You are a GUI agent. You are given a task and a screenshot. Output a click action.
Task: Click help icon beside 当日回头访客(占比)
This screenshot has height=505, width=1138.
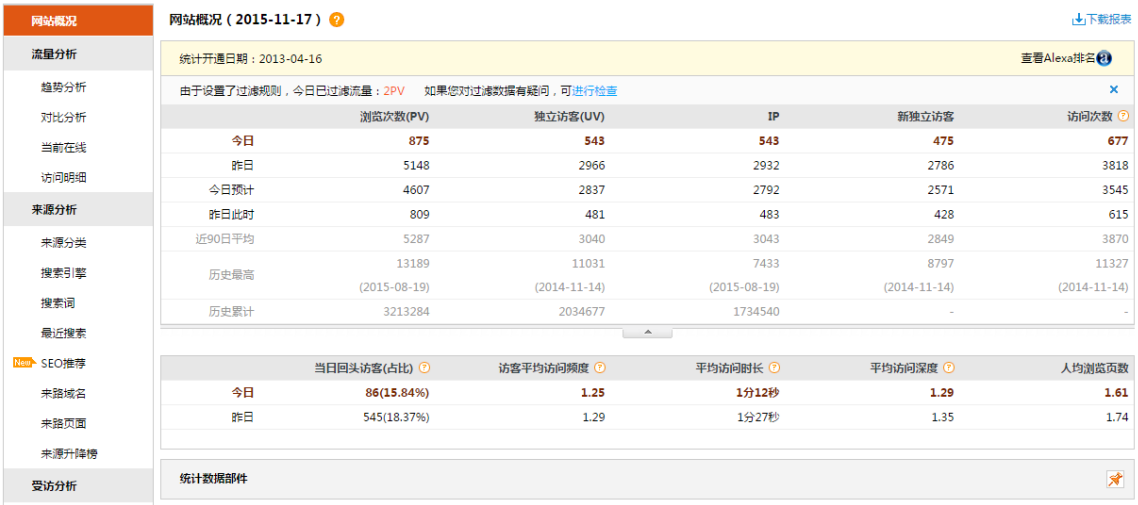point(425,368)
